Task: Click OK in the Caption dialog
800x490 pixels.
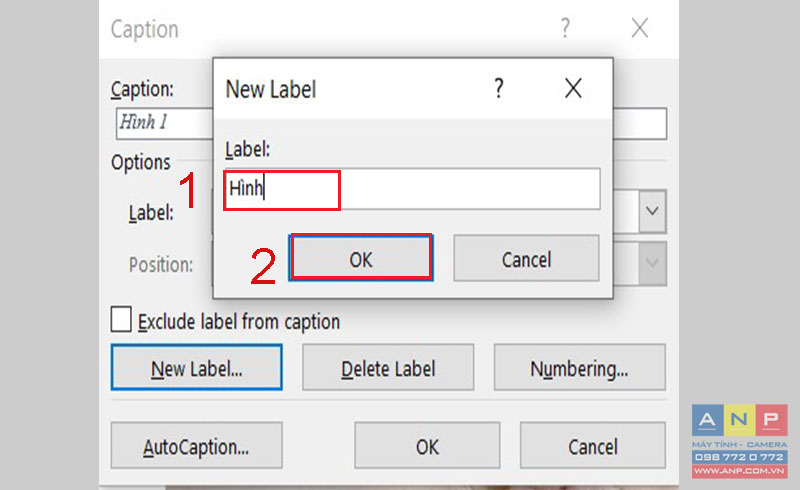Action: [427, 446]
